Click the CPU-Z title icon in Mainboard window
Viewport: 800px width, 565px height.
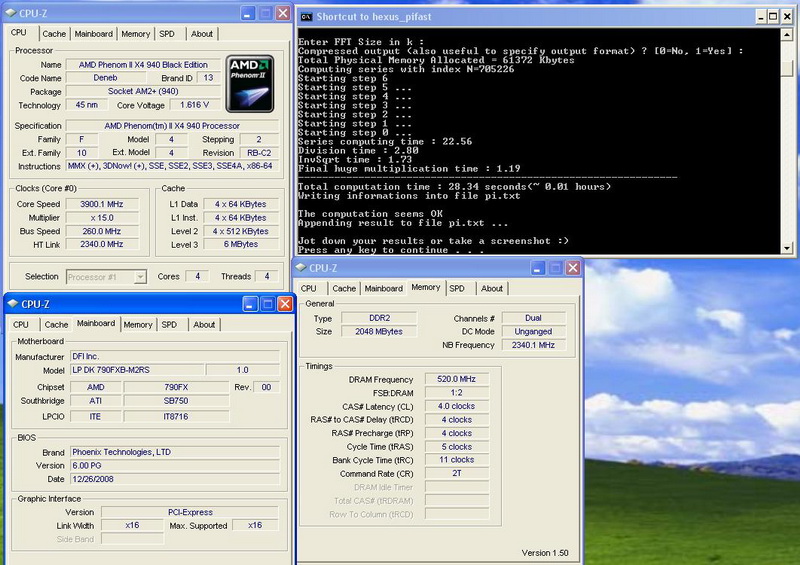(13, 304)
